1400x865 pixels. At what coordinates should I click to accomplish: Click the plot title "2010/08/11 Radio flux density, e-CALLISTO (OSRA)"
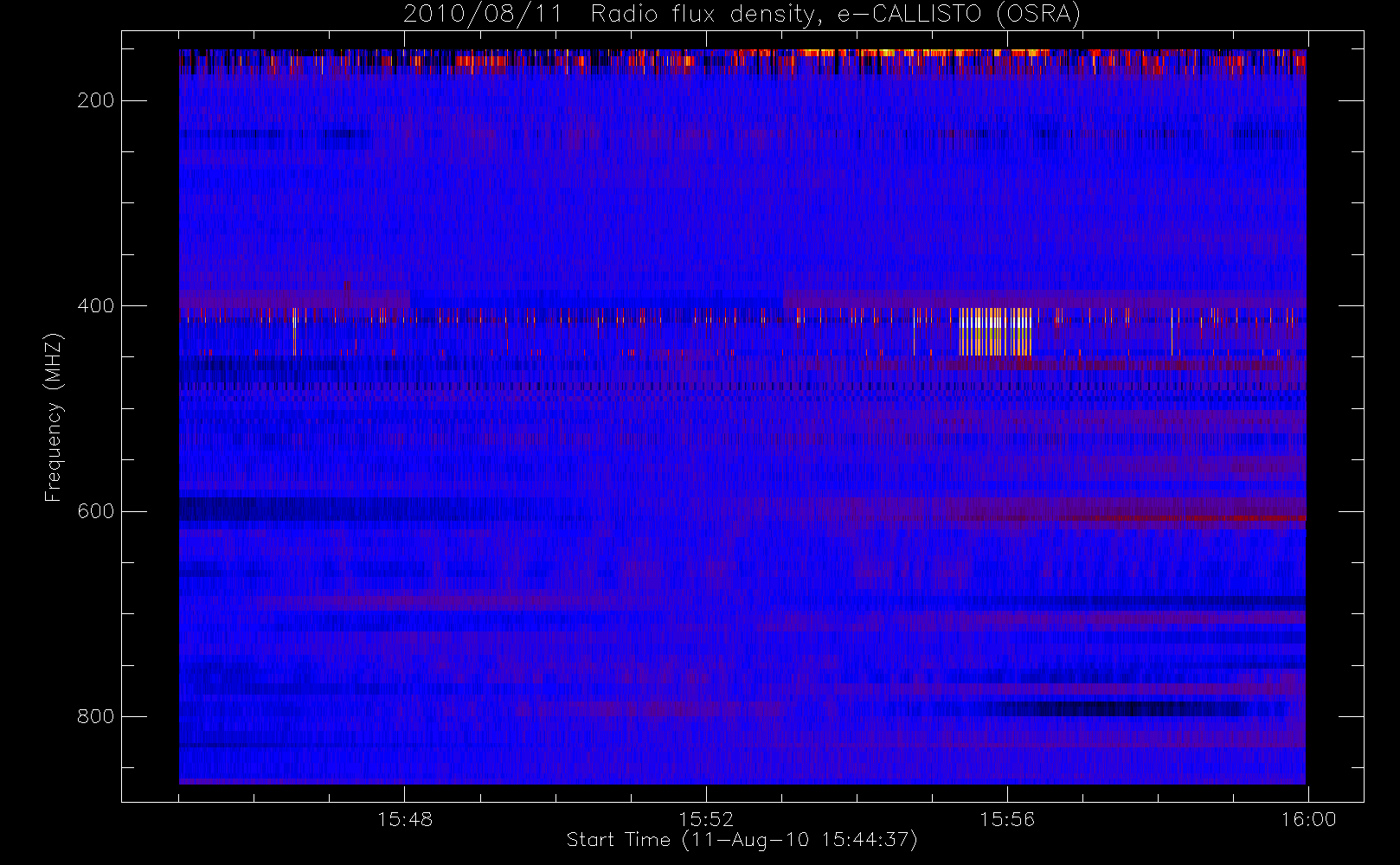(x=742, y=15)
